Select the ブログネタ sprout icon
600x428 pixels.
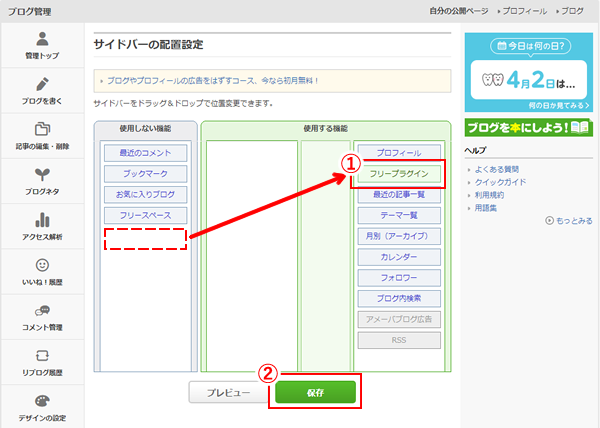pos(42,175)
